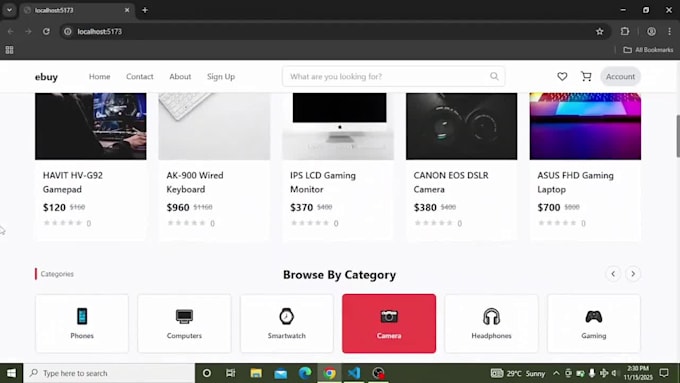This screenshot has width=680, height=383.
Task: Click the star rating under HAVIT gamepad
Action: tap(62, 223)
